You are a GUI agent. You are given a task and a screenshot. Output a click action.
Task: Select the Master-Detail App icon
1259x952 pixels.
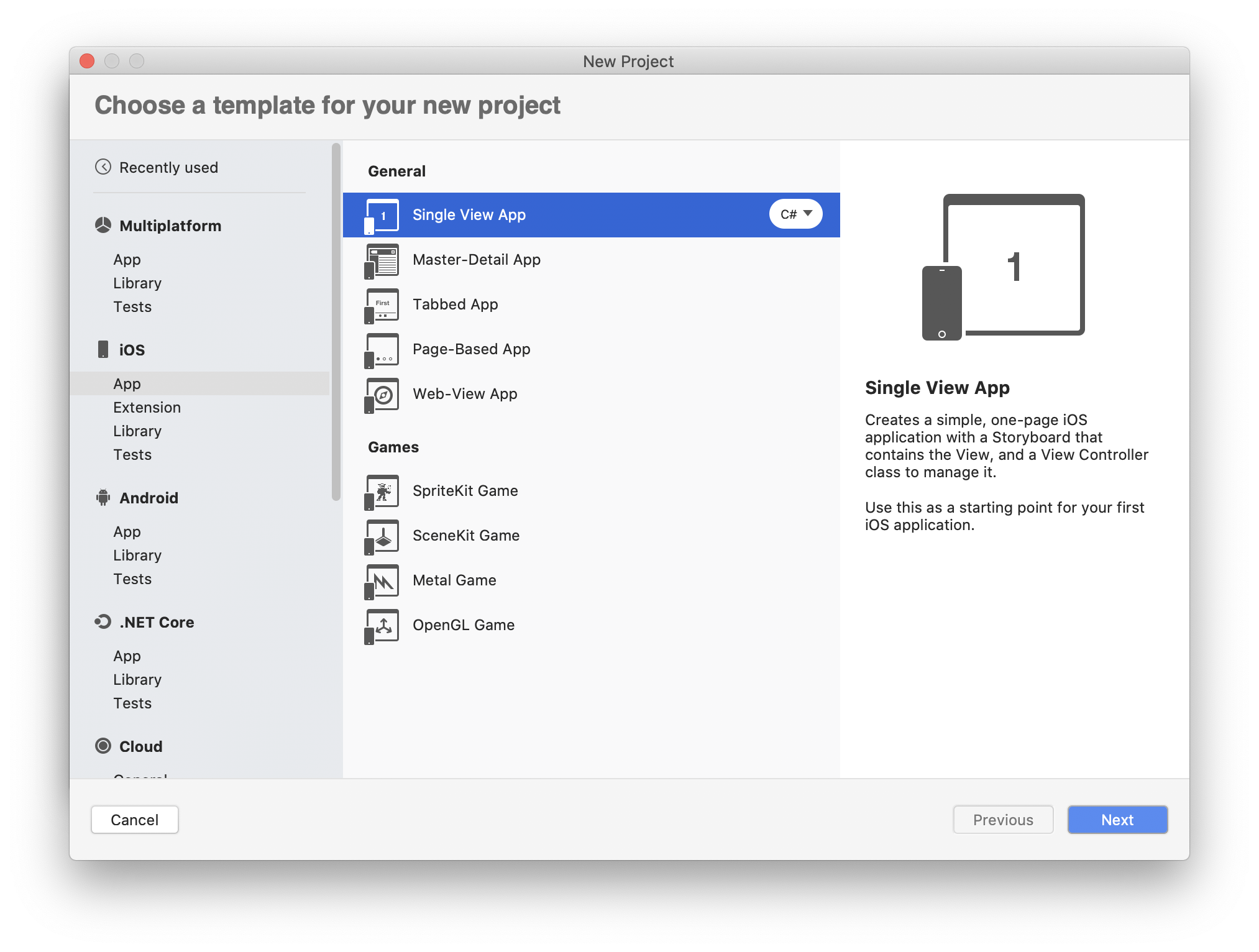tap(382, 259)
